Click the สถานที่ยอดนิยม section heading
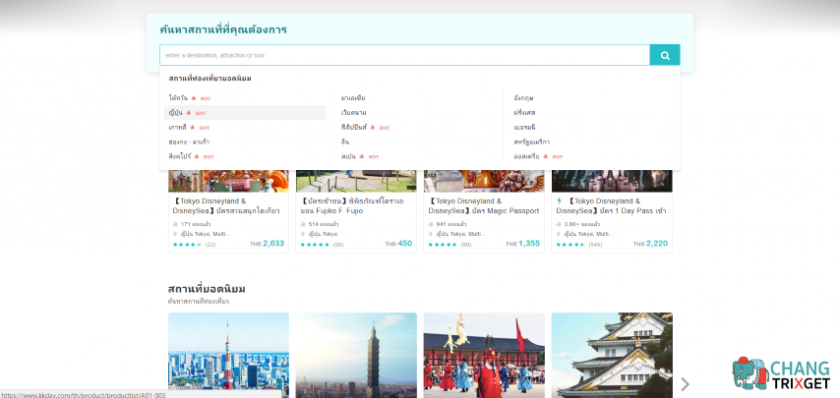 point(207,289)
